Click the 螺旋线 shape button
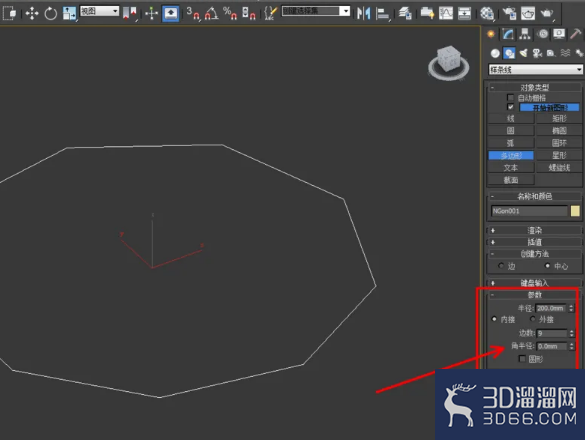This screenshot has width=585, height=440. coord(559,168)
